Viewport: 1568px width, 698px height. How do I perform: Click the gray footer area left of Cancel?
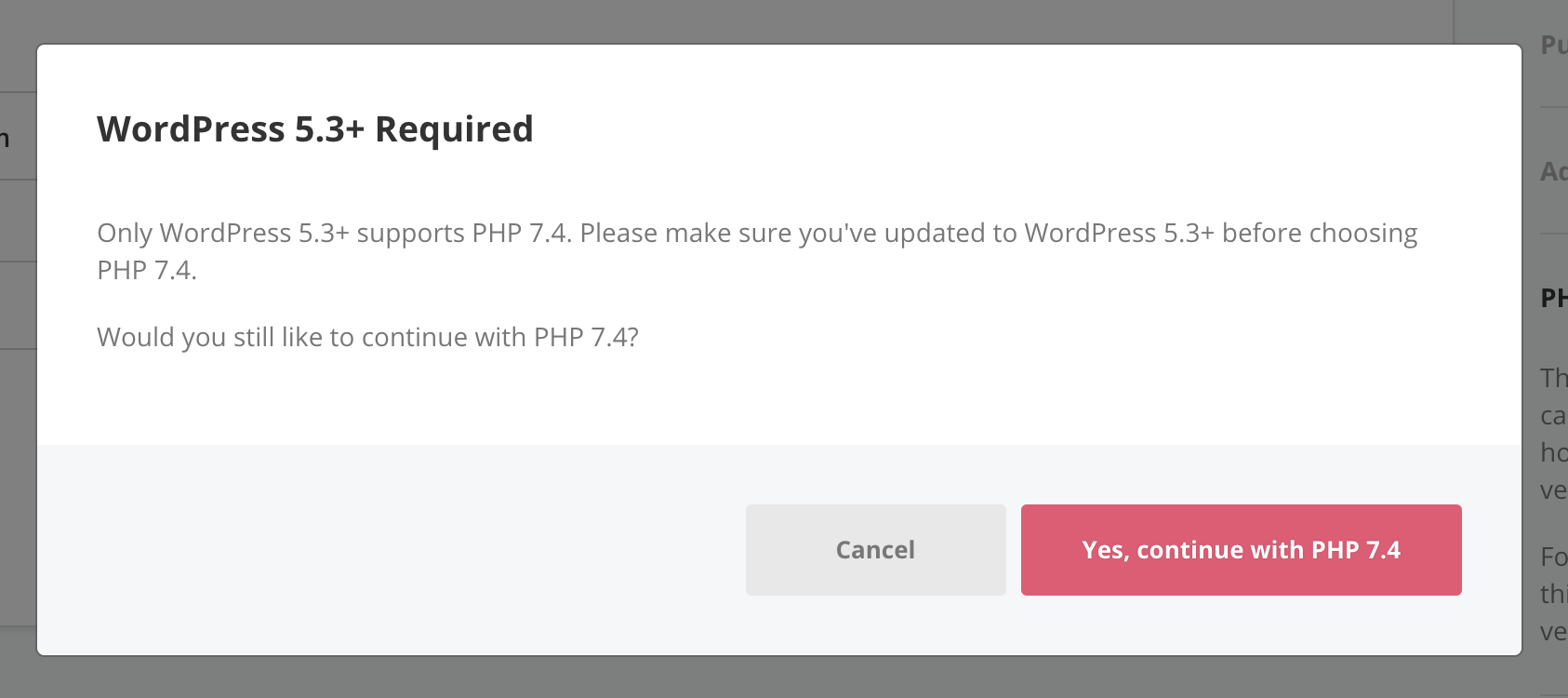click(x=391, y=550)
